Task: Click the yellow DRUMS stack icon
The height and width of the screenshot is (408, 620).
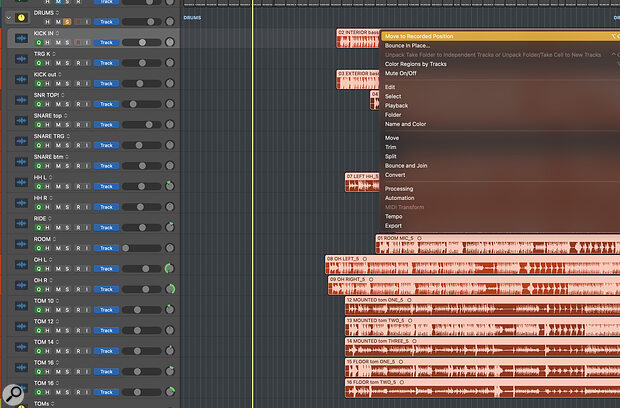Action: point(21,18)
